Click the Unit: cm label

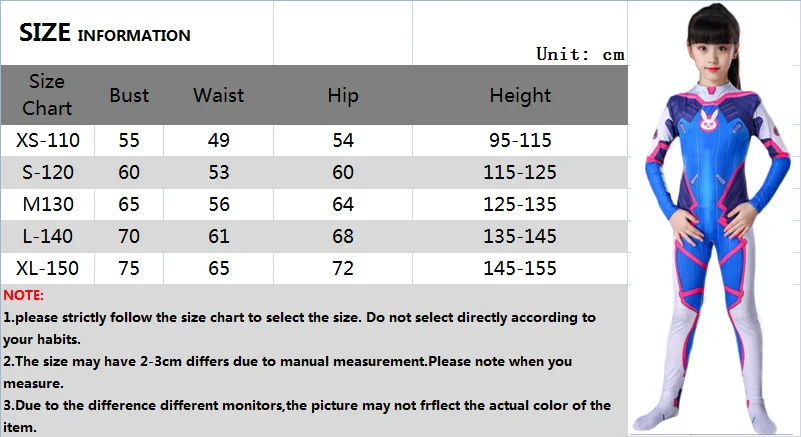pos(579,54)
